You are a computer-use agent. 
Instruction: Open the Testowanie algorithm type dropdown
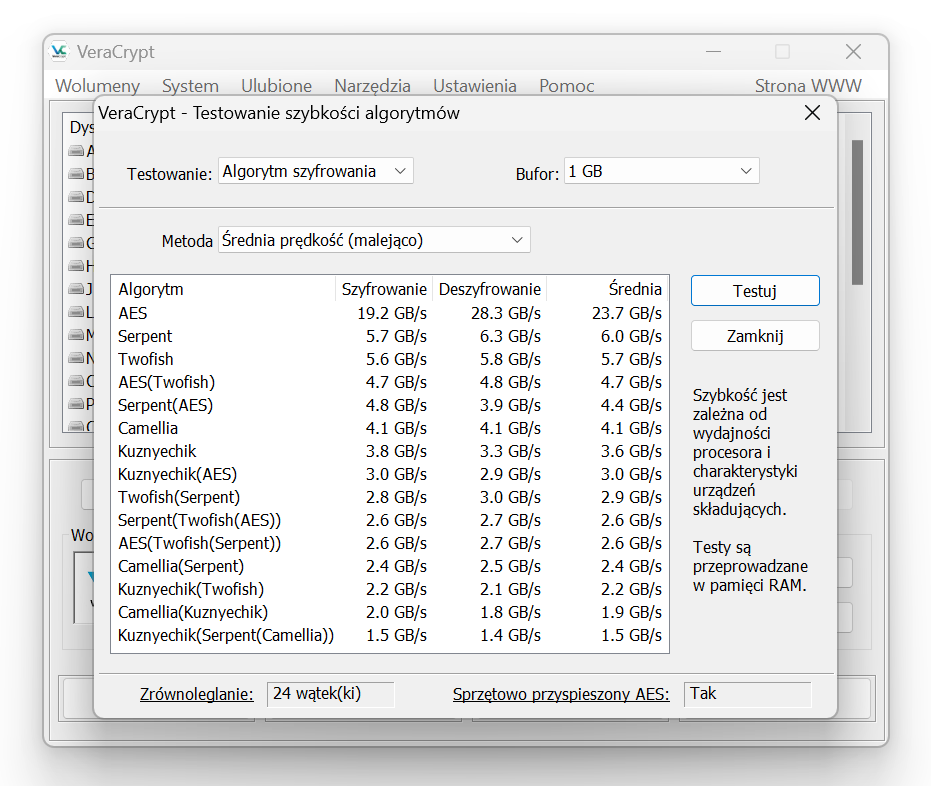pyautogui.click(x=315, y=172)
